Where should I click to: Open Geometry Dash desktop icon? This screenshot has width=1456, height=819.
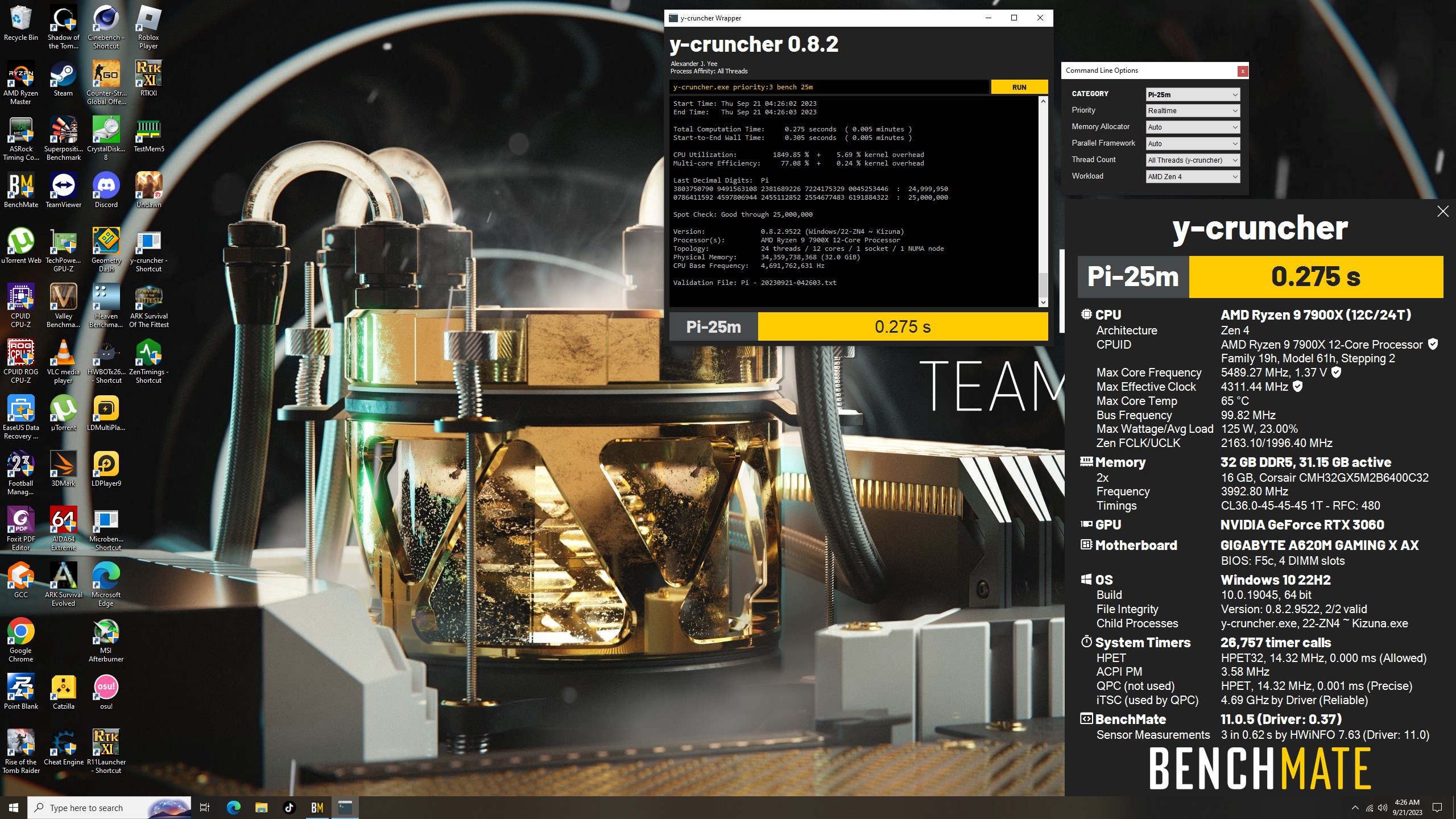coord(106,250)
